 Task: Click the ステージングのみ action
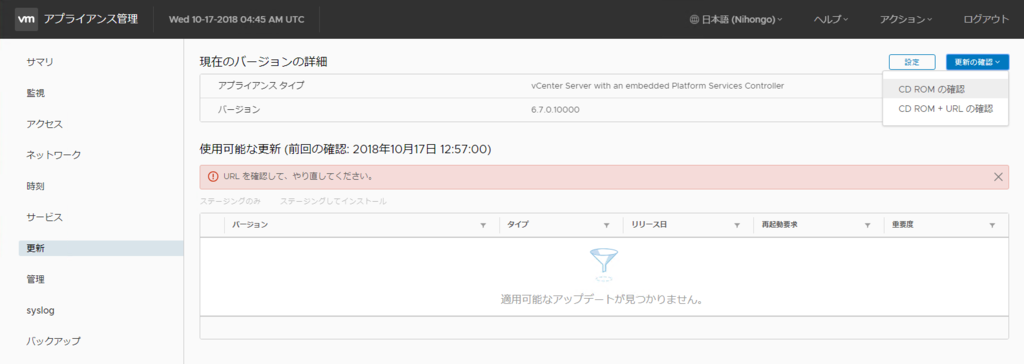click(x=231, y=201)
